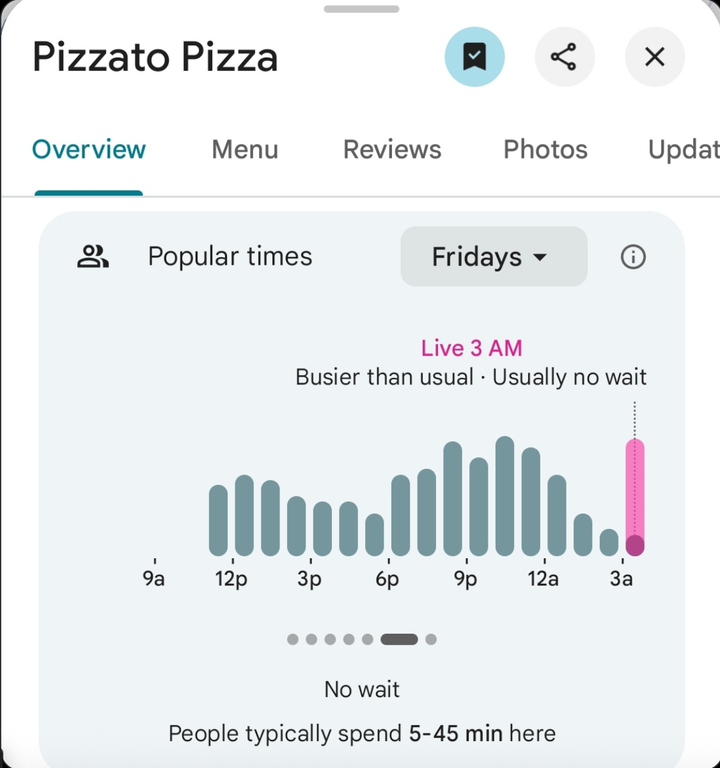Click the dropdown arrow next to Fridays
The image size is (720, 768).
[540, 258]
